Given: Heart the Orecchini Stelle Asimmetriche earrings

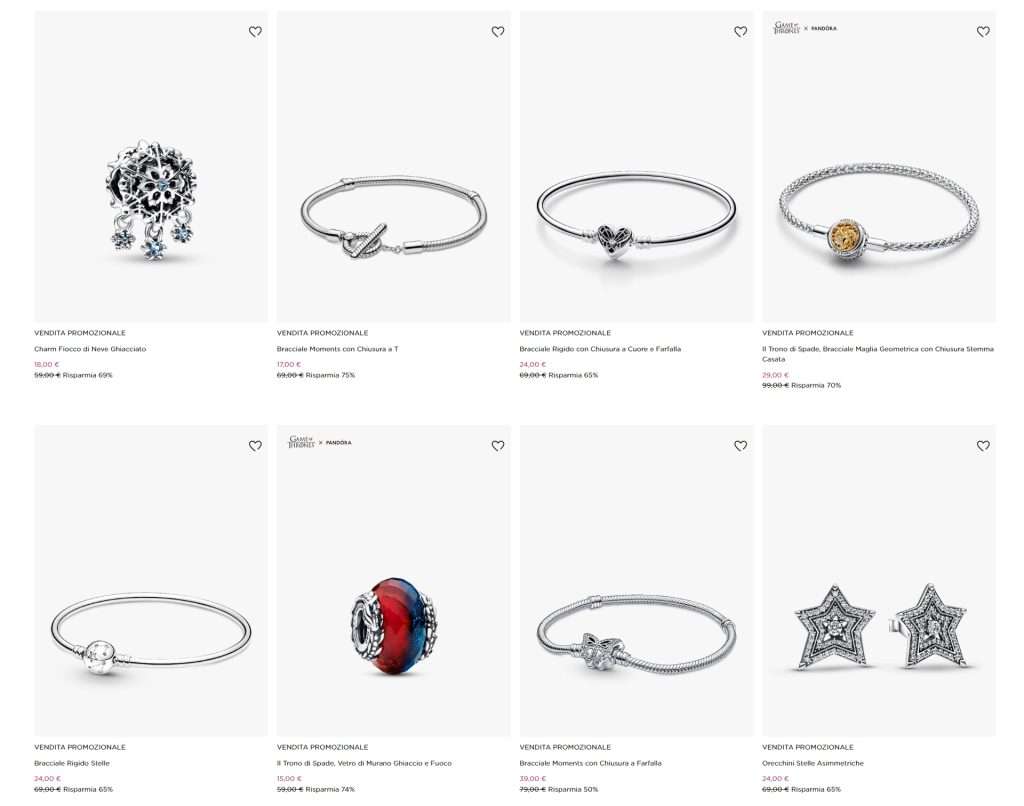Looking at the screenshot, I should [983, 445].
